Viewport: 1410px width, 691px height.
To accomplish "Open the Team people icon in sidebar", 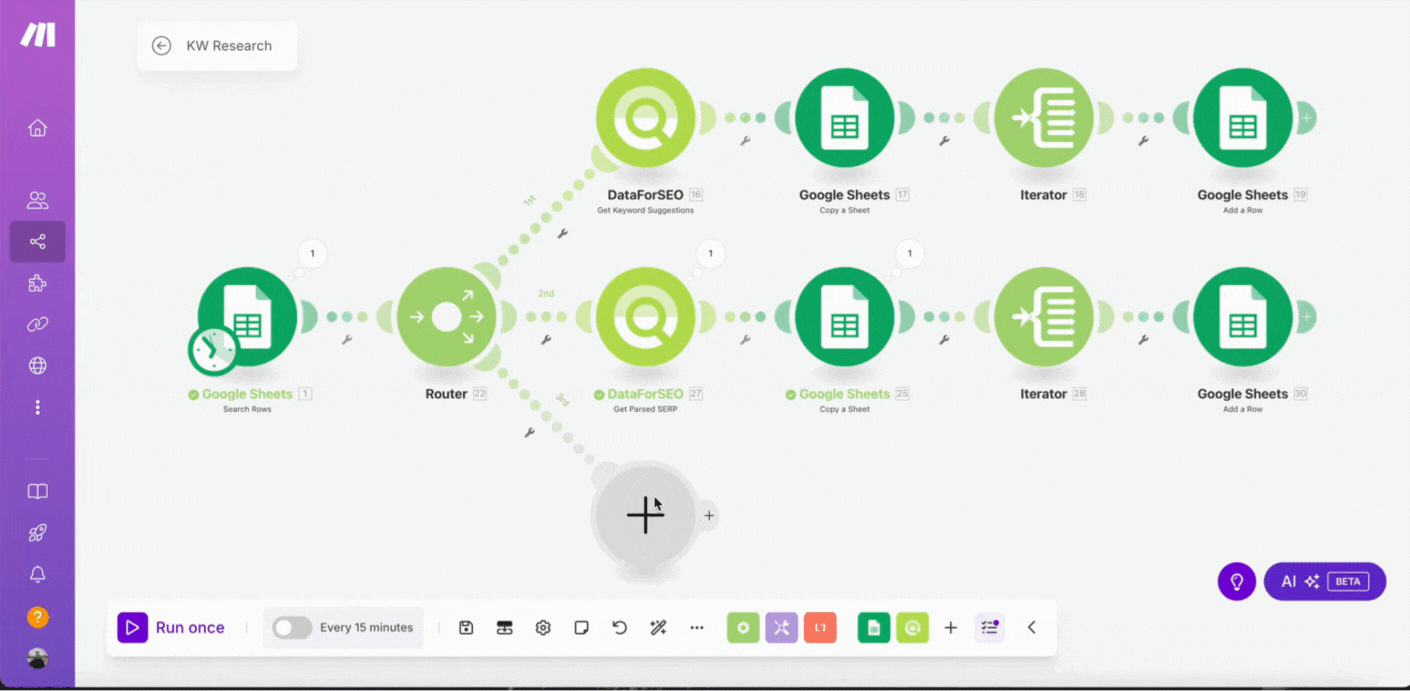I will pos(37,200).
